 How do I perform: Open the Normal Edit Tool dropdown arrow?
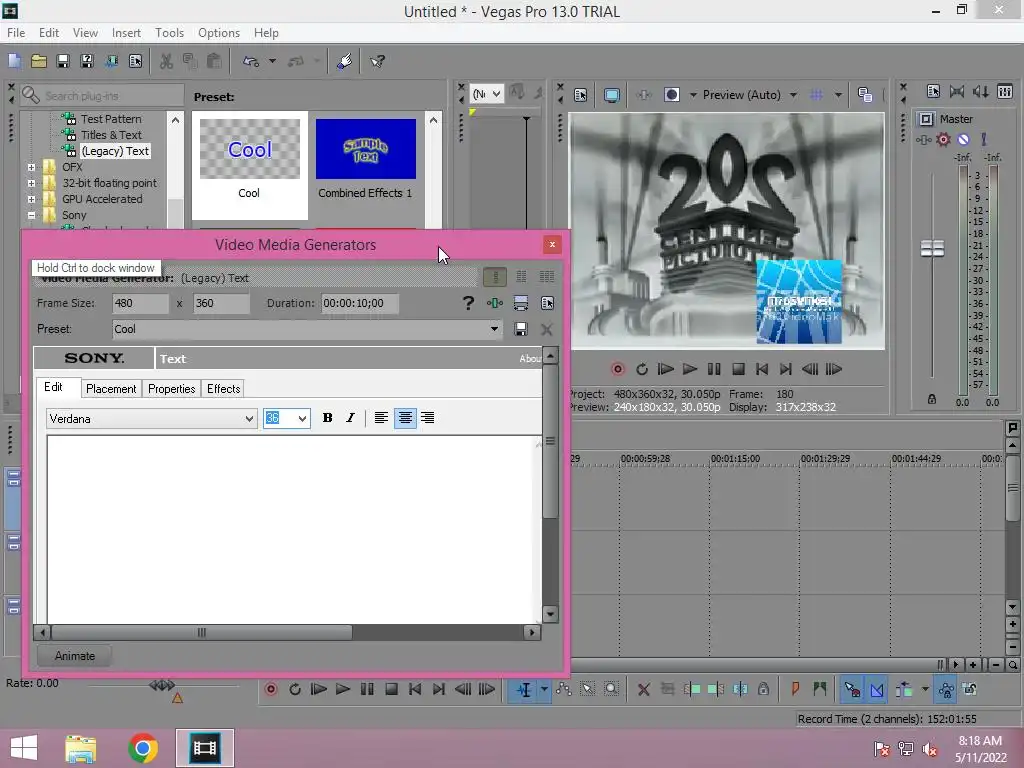pos(543,690)
